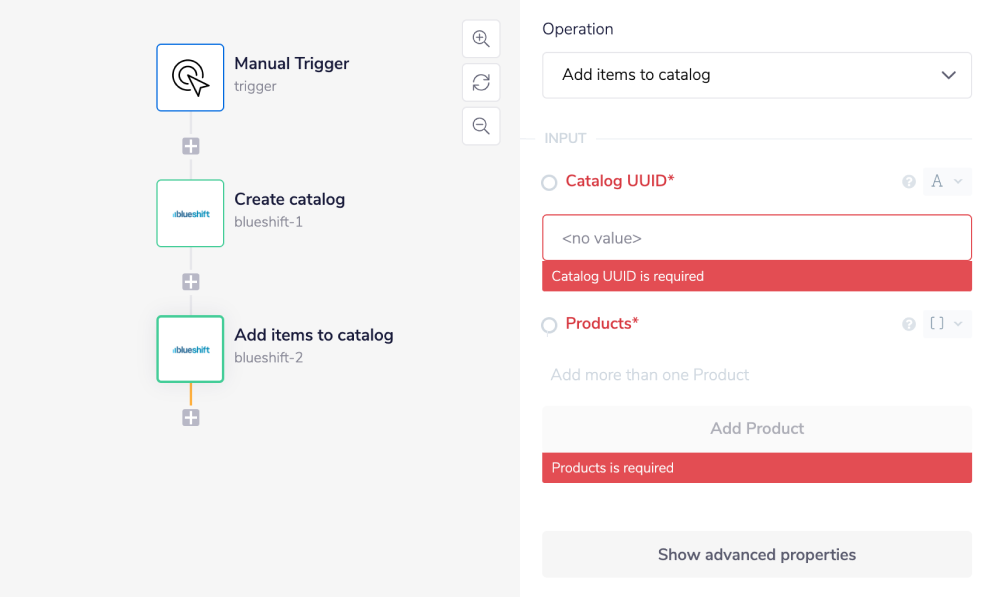The width and height of the screenshot is (1000, 598).
Task: Open Products array type dropdown
Action: (x=946, y=324)
